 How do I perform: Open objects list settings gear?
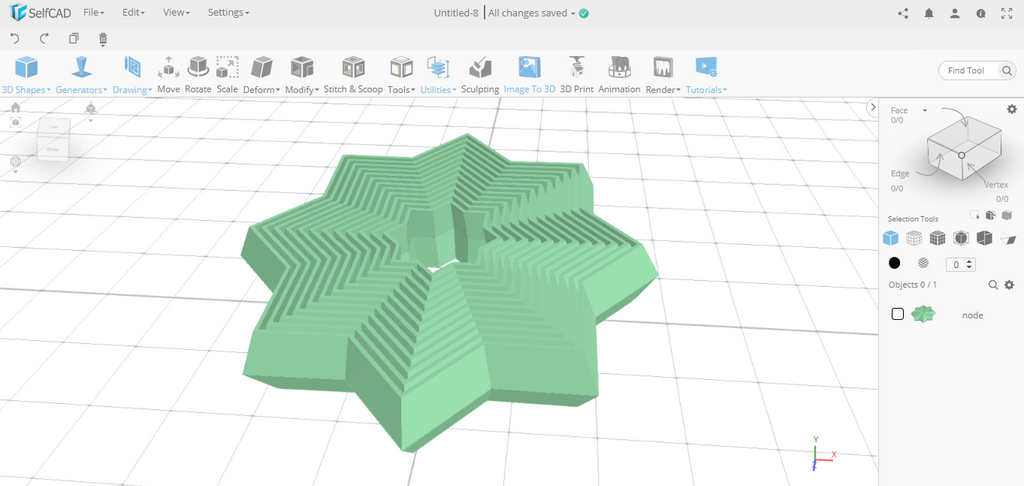tap(1009, 285)
